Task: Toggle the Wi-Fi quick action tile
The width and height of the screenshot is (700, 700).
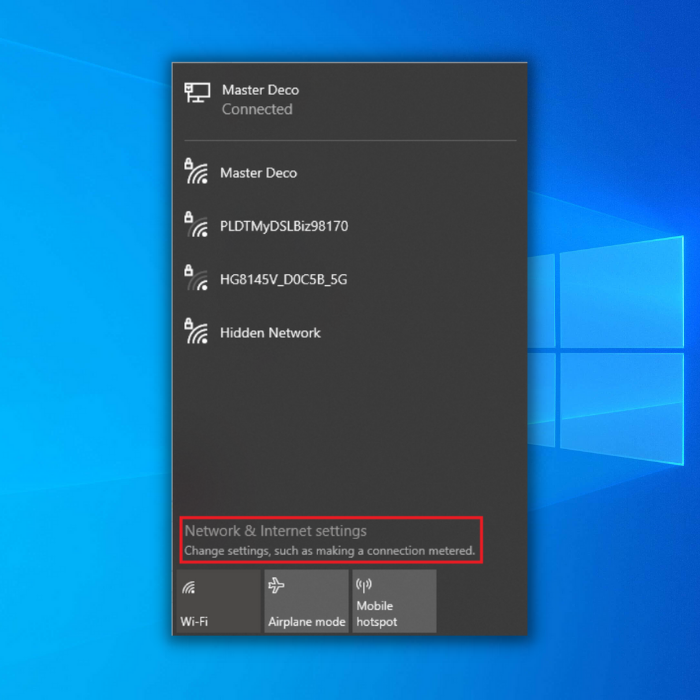Action: [x=219, y=601]
